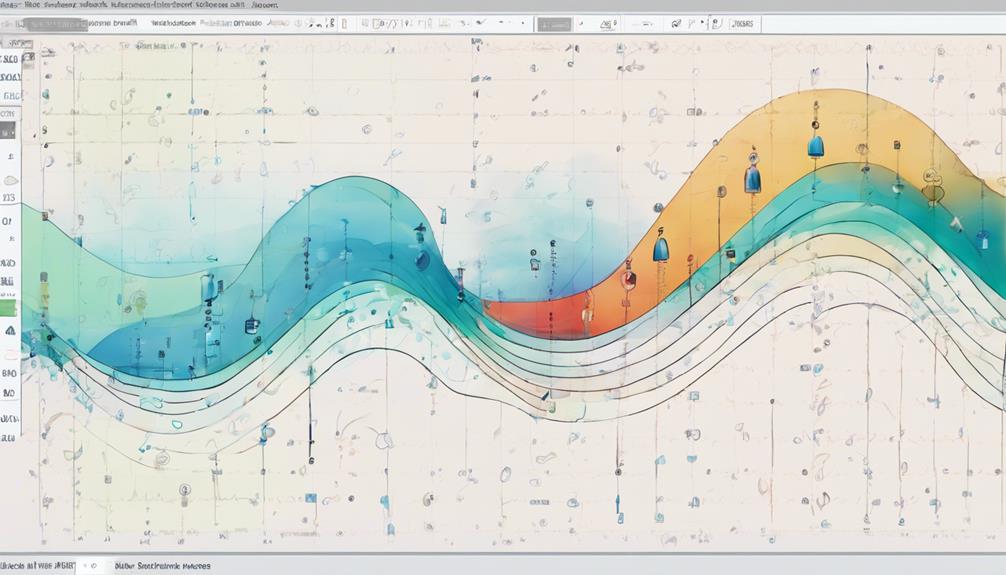Select the red circular marker in the red-orange area
Viewport: 1006px width, 575px height.
tap(628, 279)
